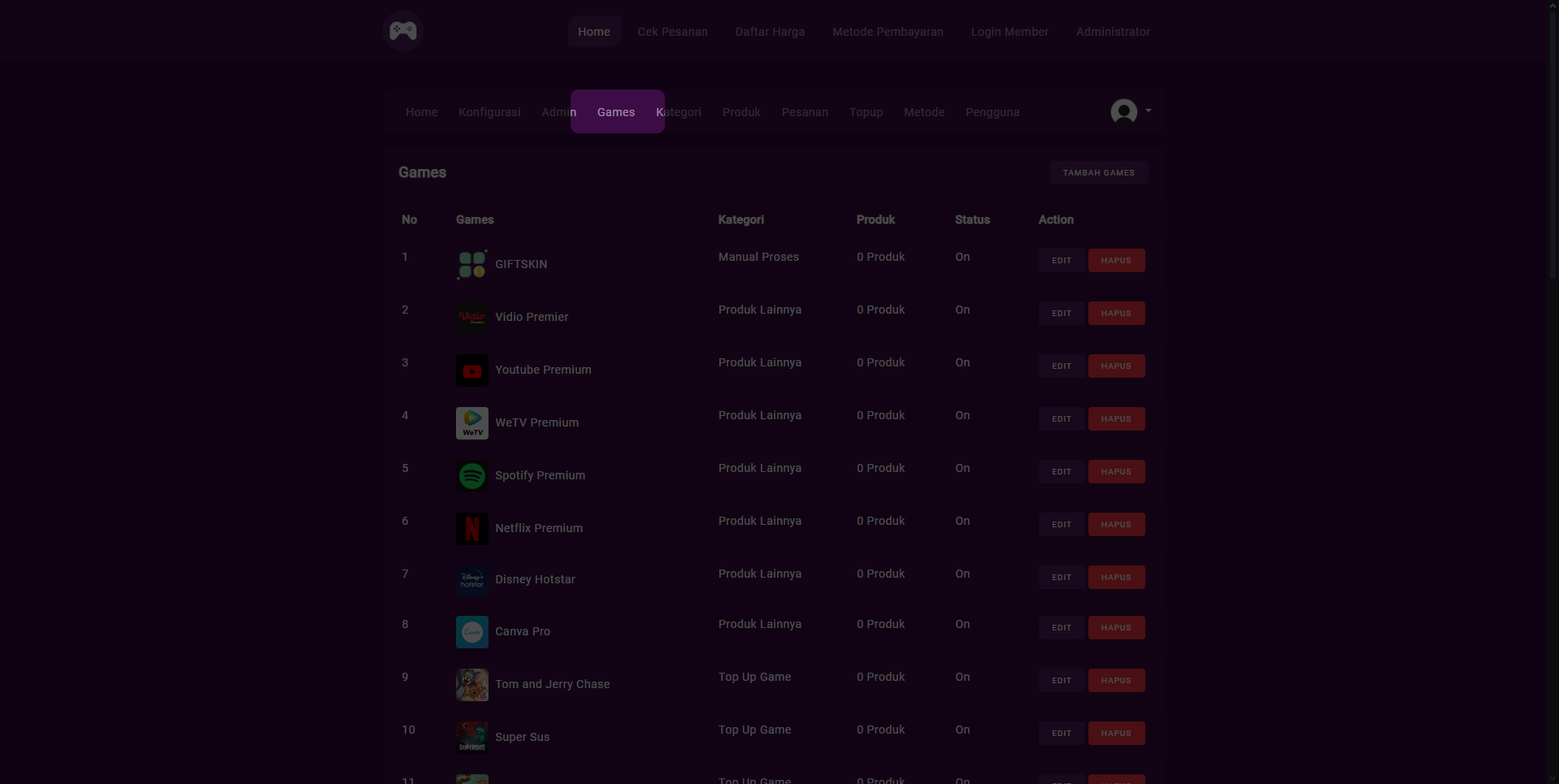The image size is (1559, 784).
Task: Open Daftar Harga page
Action: [x=770, y=32]
